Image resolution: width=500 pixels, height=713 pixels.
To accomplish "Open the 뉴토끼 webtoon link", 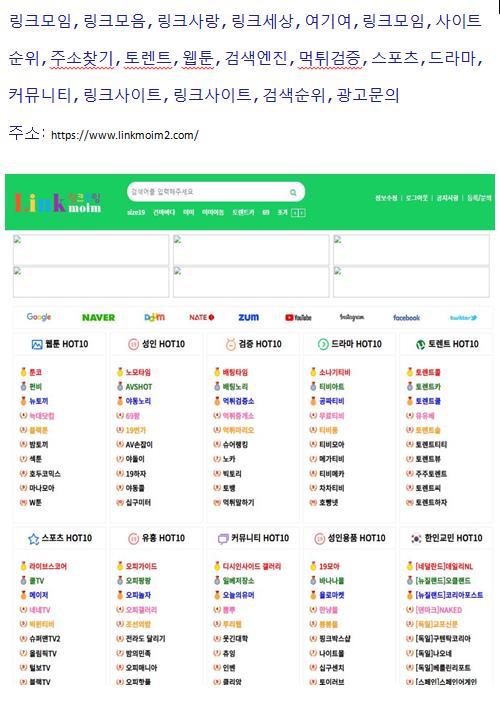I will [x=39, y=401].
